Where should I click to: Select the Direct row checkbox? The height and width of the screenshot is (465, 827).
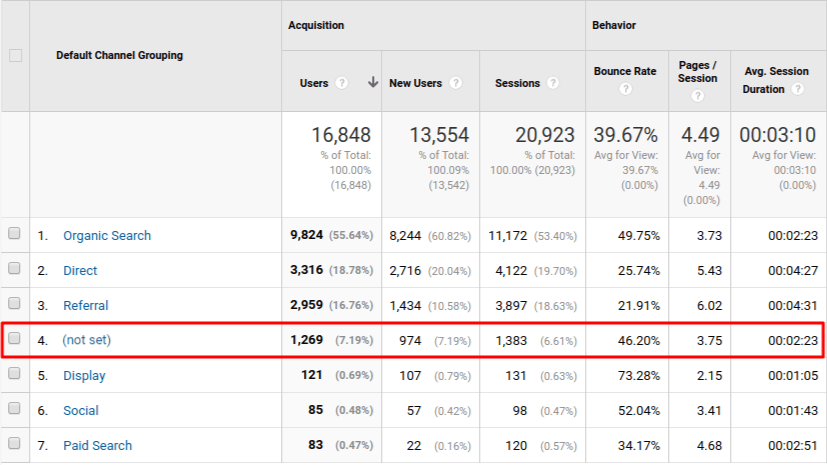tap(15, 270)
